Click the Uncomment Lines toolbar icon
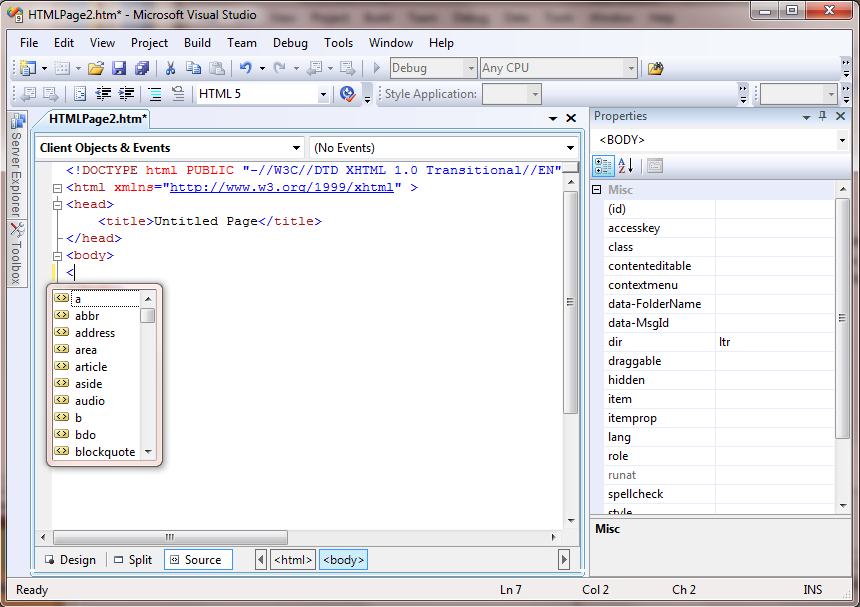 (x=178, y=94)
